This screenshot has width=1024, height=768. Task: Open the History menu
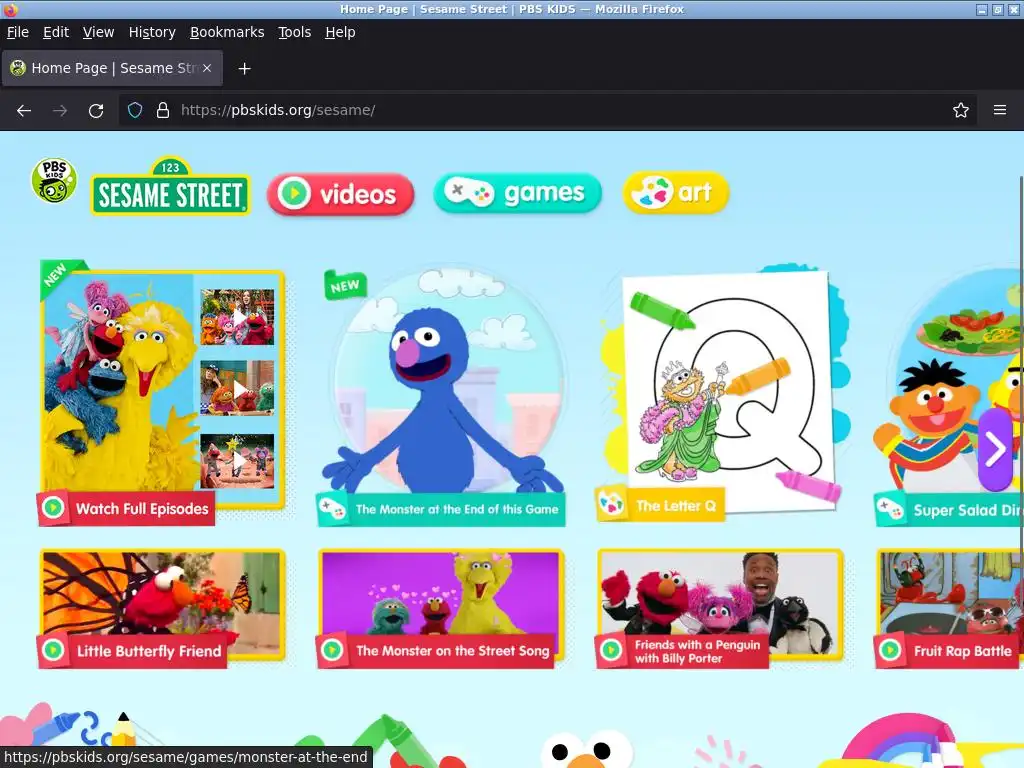152,32
